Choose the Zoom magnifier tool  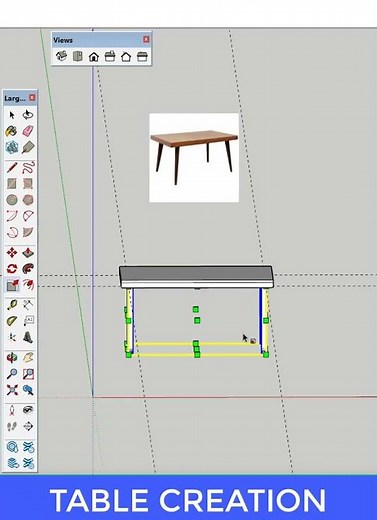point(12,374)
